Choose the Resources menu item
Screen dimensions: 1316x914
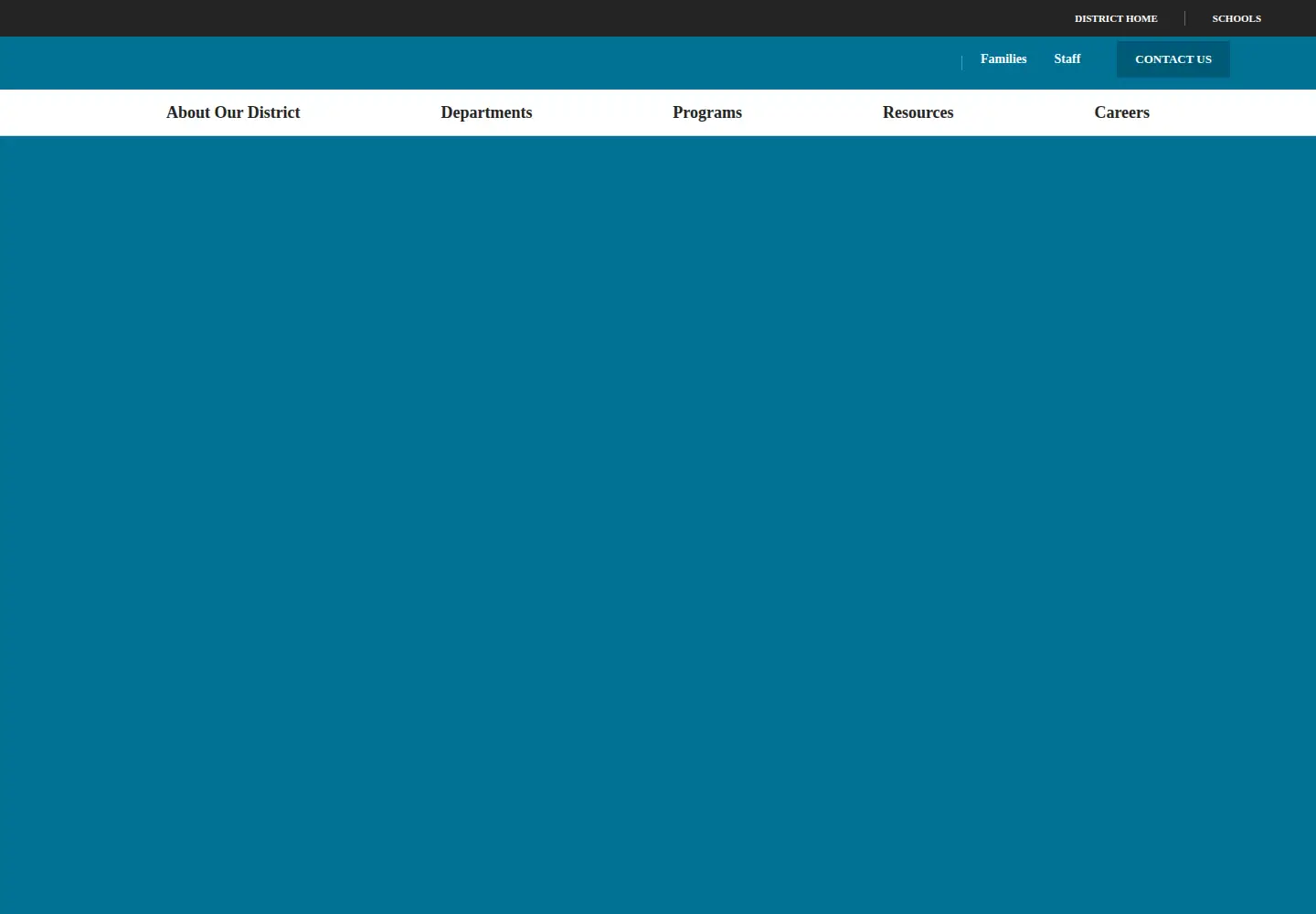[918, 112]
